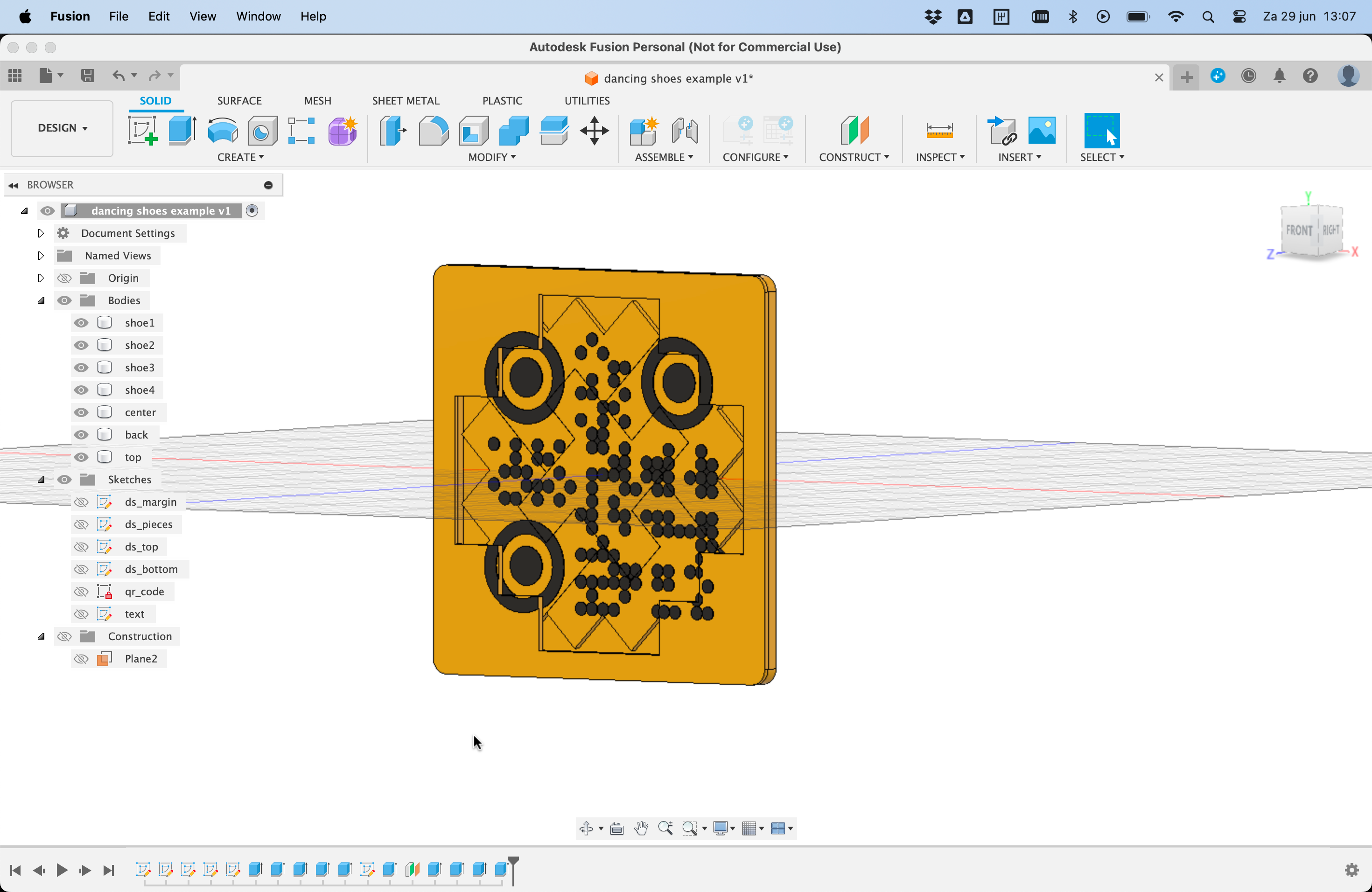
Task: Save the document
Action: (88, 76)
